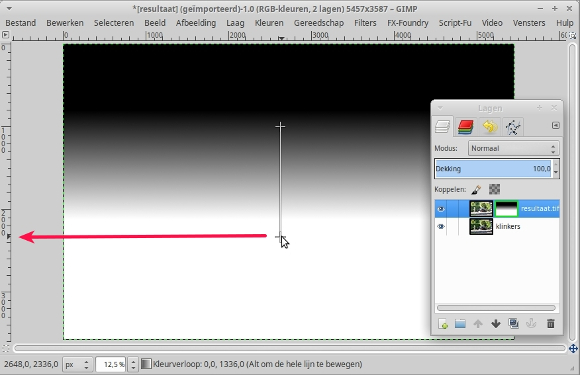Toggle lock alpha channel checker icon

tap(494, 189)
